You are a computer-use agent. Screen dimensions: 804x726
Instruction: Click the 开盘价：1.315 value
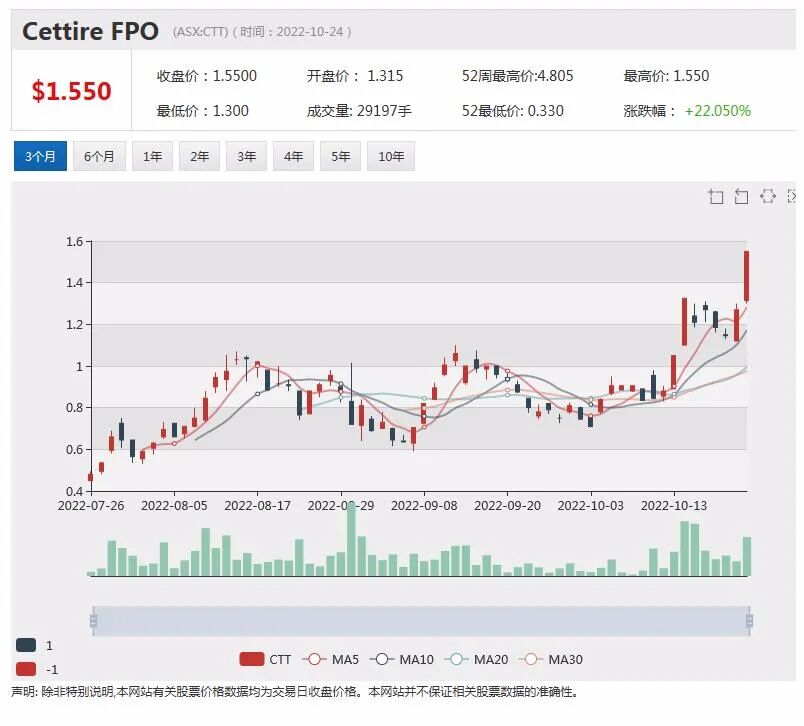(355, 76)
